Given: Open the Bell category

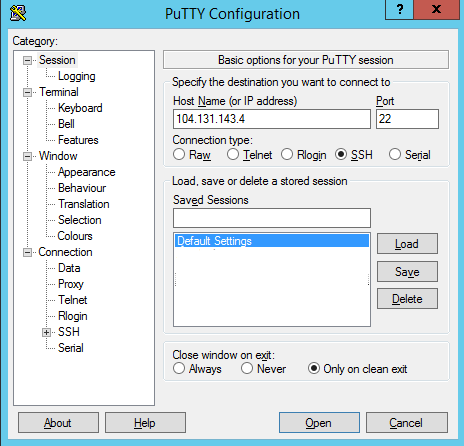Looking at the screenshot, I should coord(66,124).
